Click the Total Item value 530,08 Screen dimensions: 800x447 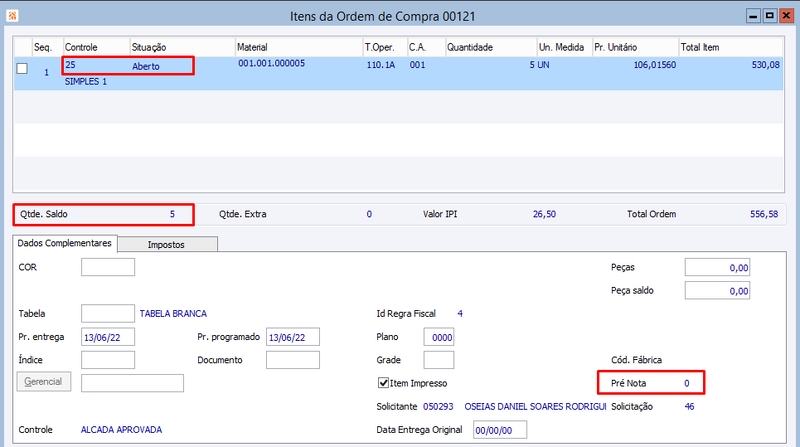(765, 65)
